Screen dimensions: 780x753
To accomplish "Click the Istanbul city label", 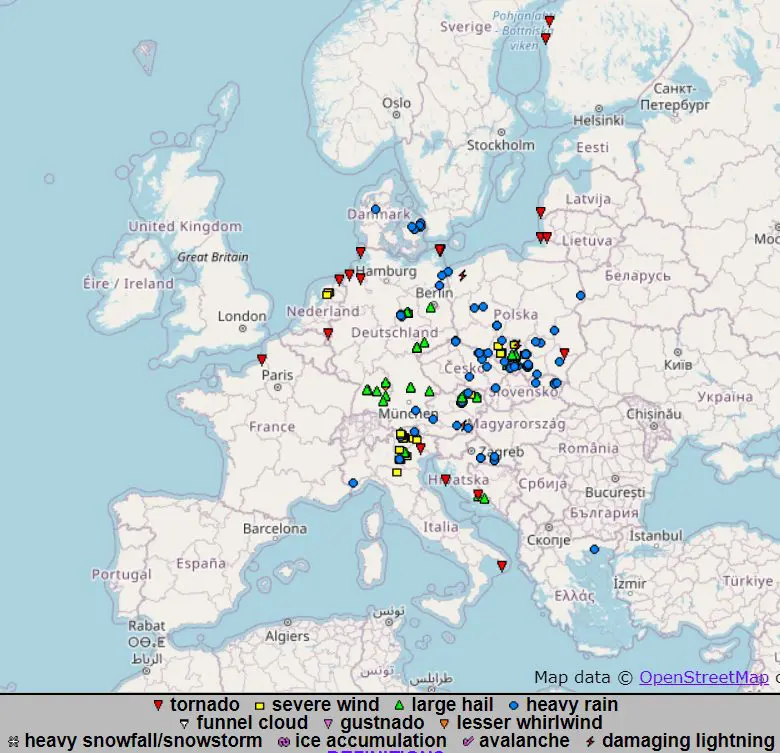I will tap(656, 536).
